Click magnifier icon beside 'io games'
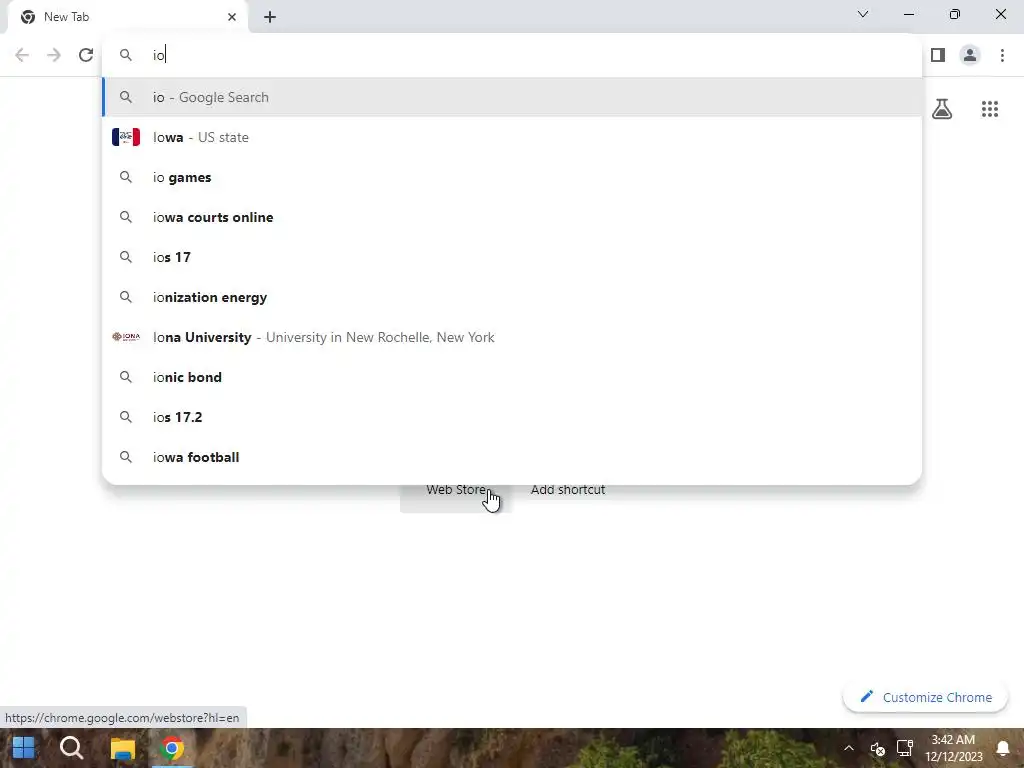 point(125,177)
